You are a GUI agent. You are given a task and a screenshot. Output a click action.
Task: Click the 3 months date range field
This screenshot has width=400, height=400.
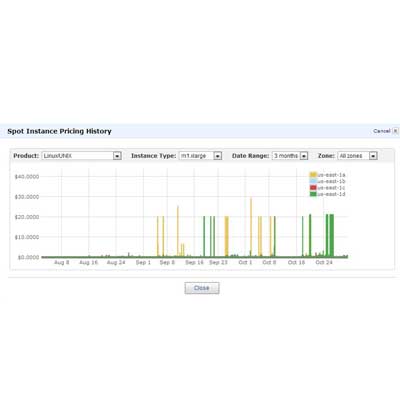coord(286,156)
